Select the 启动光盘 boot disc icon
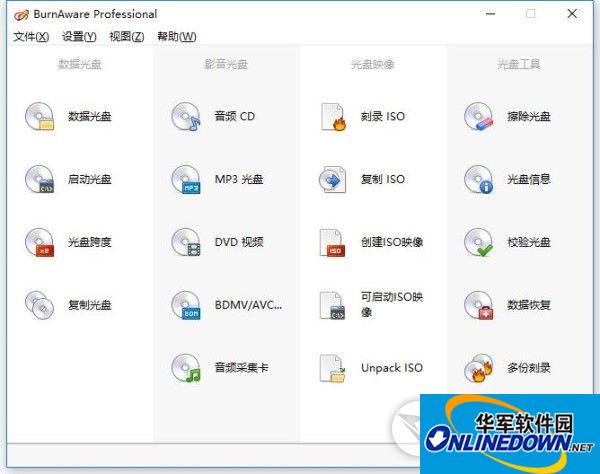This screenshot has height=474, width=600. pos(40,180)
